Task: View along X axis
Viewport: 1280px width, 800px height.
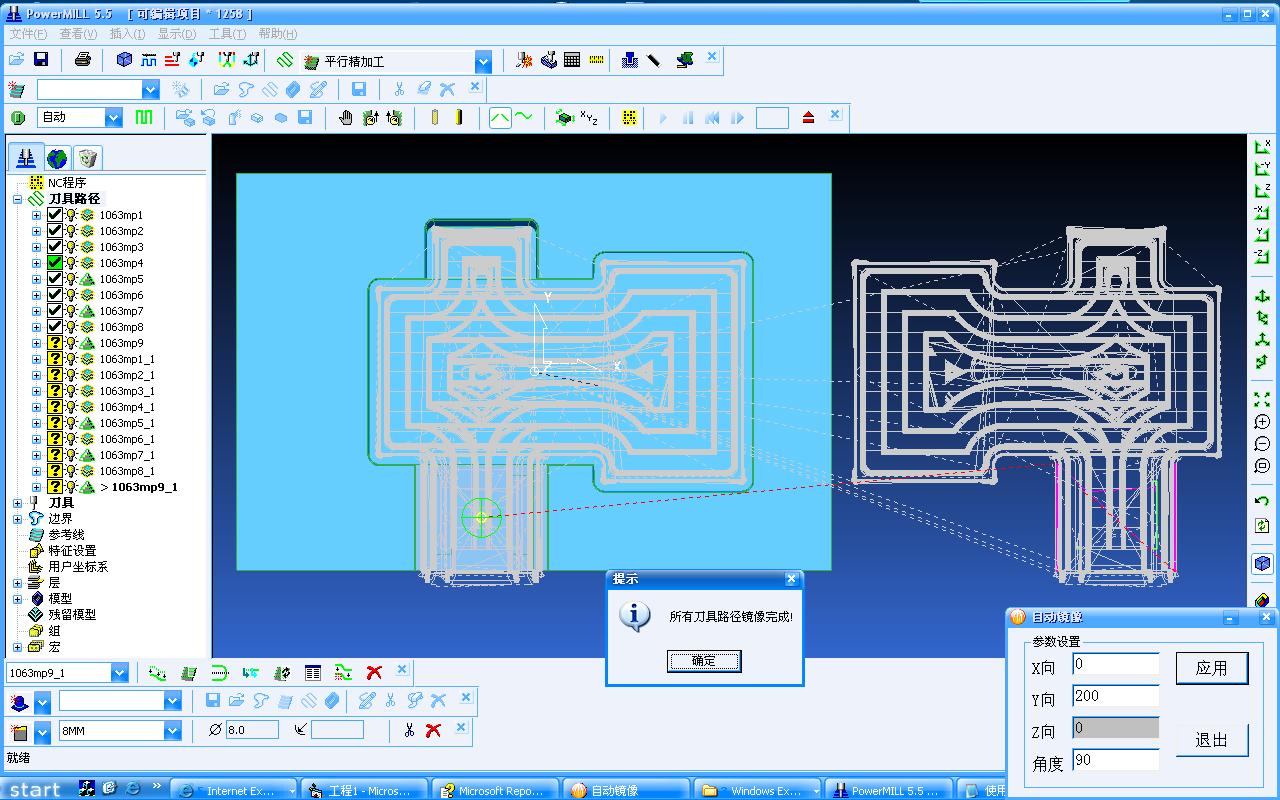Action: click(1262, 146)
